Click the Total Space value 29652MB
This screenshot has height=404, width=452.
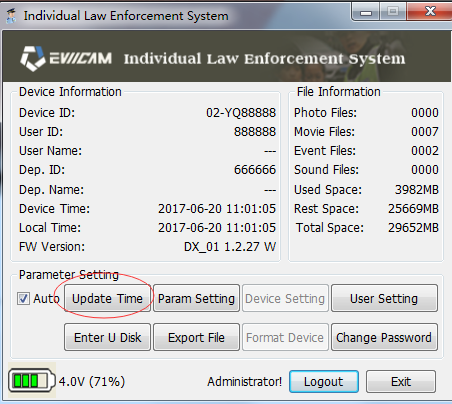pos(413,228)
